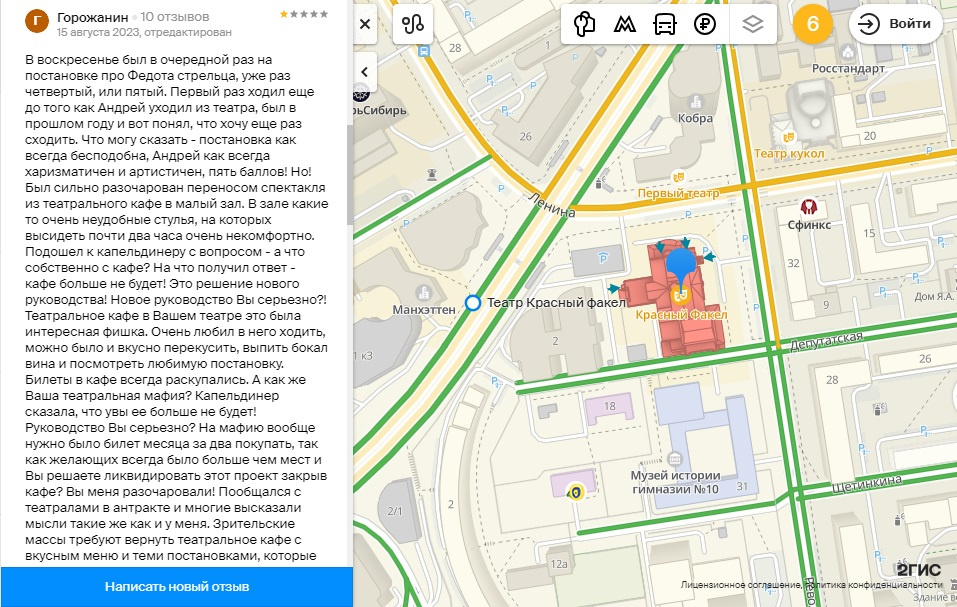The image size is (957, 607).
Task: Click the review panel scrollbar
Action: click(x=350, y=175)
